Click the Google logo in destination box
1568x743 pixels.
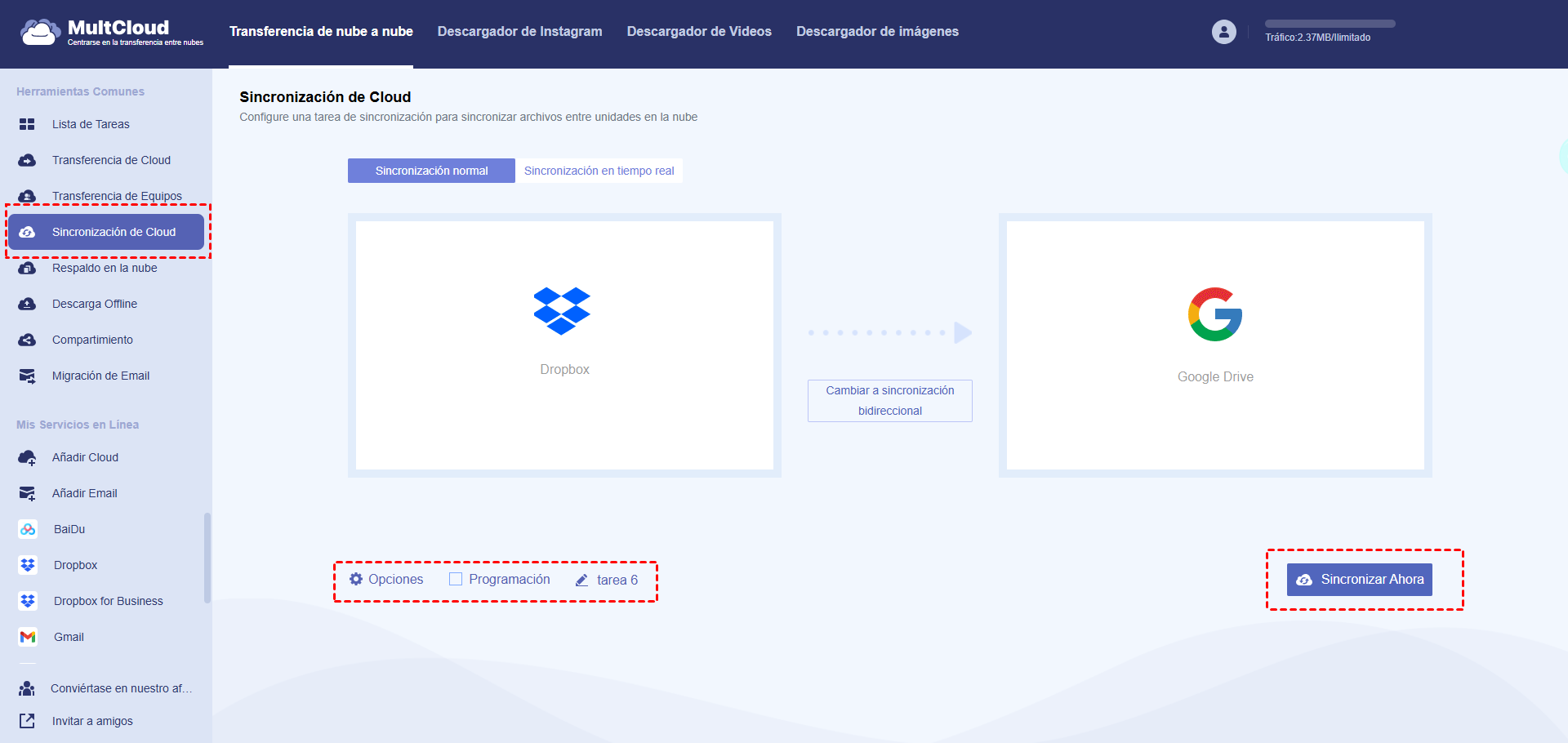coord(1215,314)
